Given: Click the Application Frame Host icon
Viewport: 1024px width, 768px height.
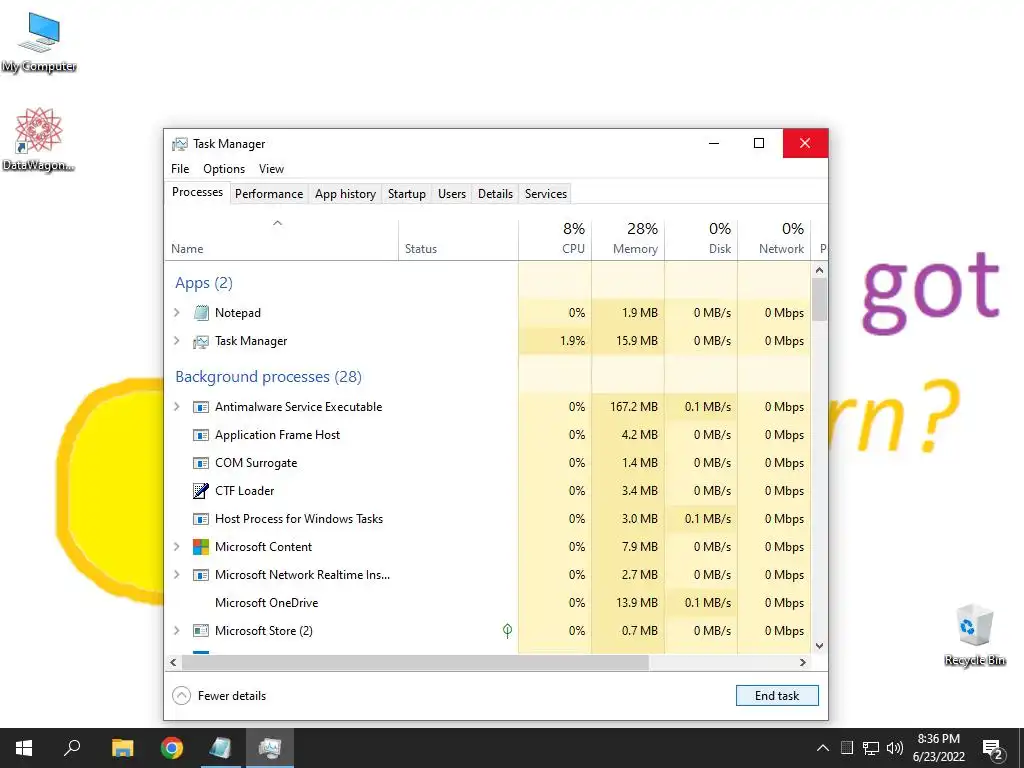Looking at the screenshot, I should [x=201, y=435].
